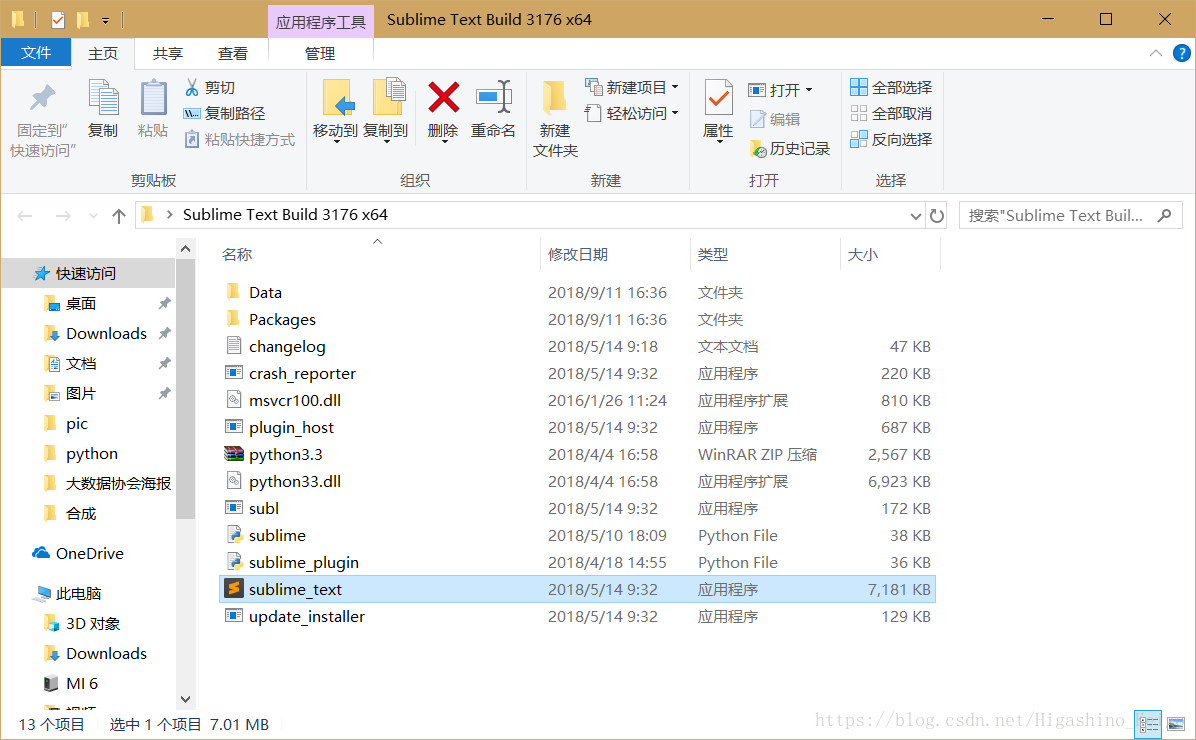
Task: Click the Edit (编辑) ribbon item
Action: (775, 119)
